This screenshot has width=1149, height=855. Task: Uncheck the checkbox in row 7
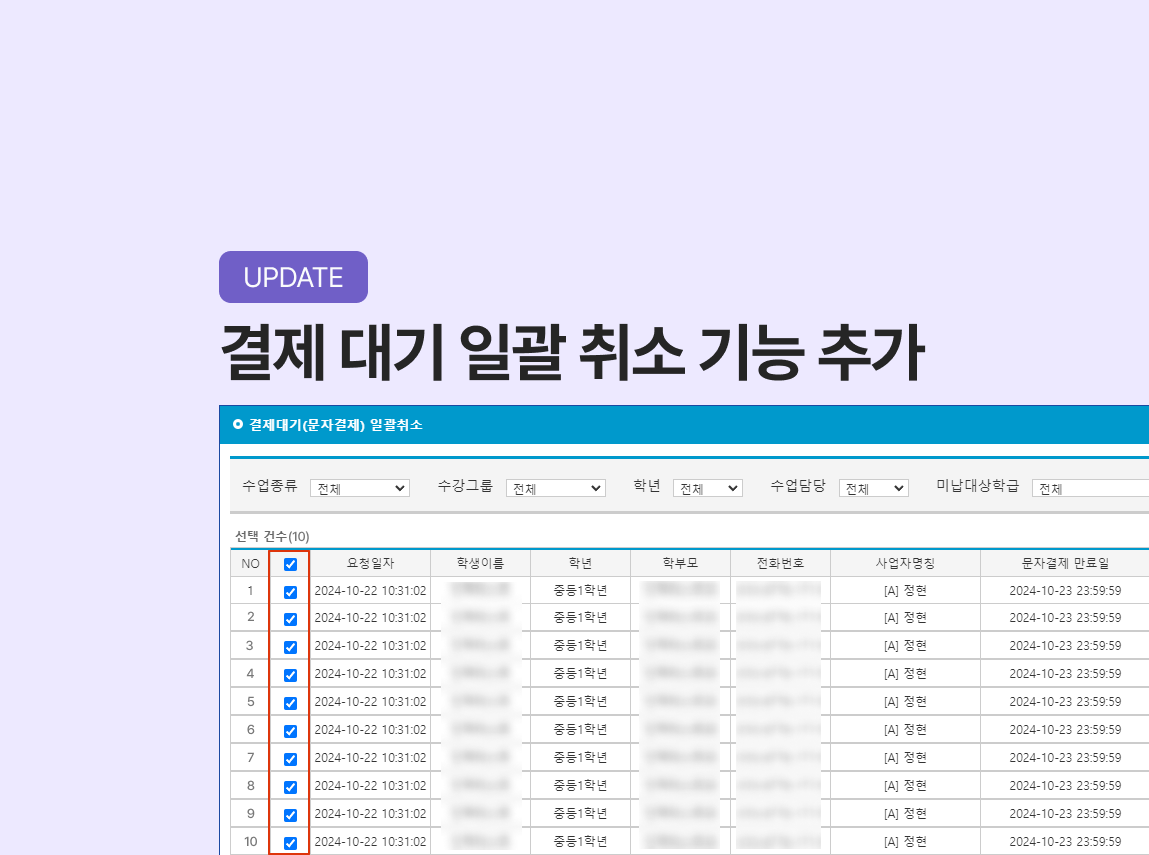[x=290, y=759]
